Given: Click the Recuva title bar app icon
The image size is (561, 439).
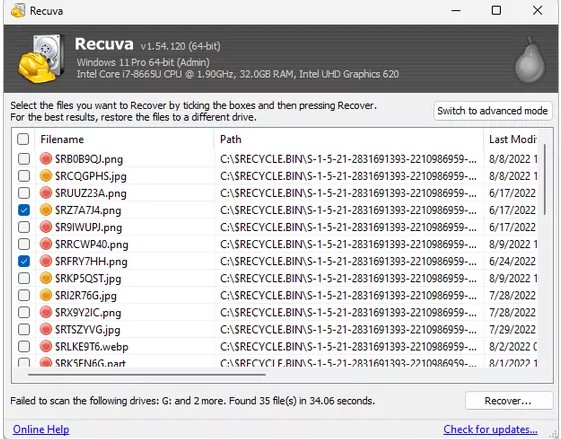Looking at the screenshot, I should (18, 11).
